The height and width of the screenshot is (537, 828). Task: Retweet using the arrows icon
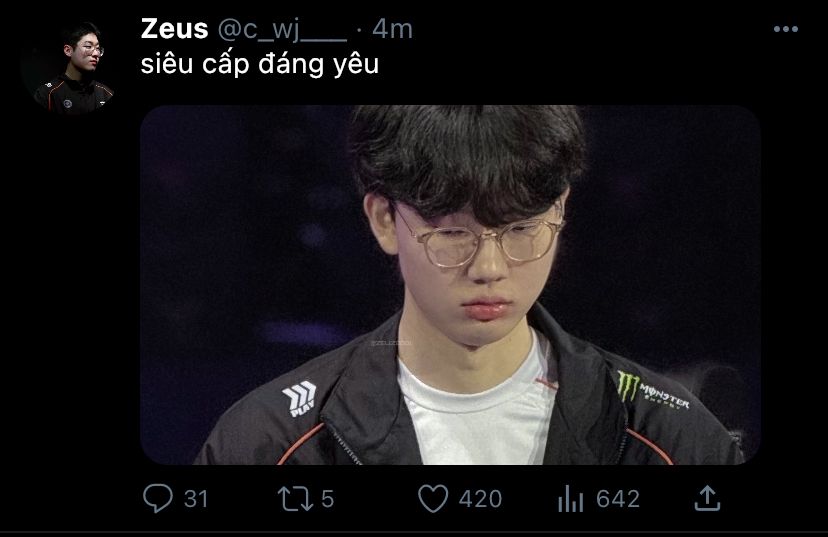coord(295,499)
